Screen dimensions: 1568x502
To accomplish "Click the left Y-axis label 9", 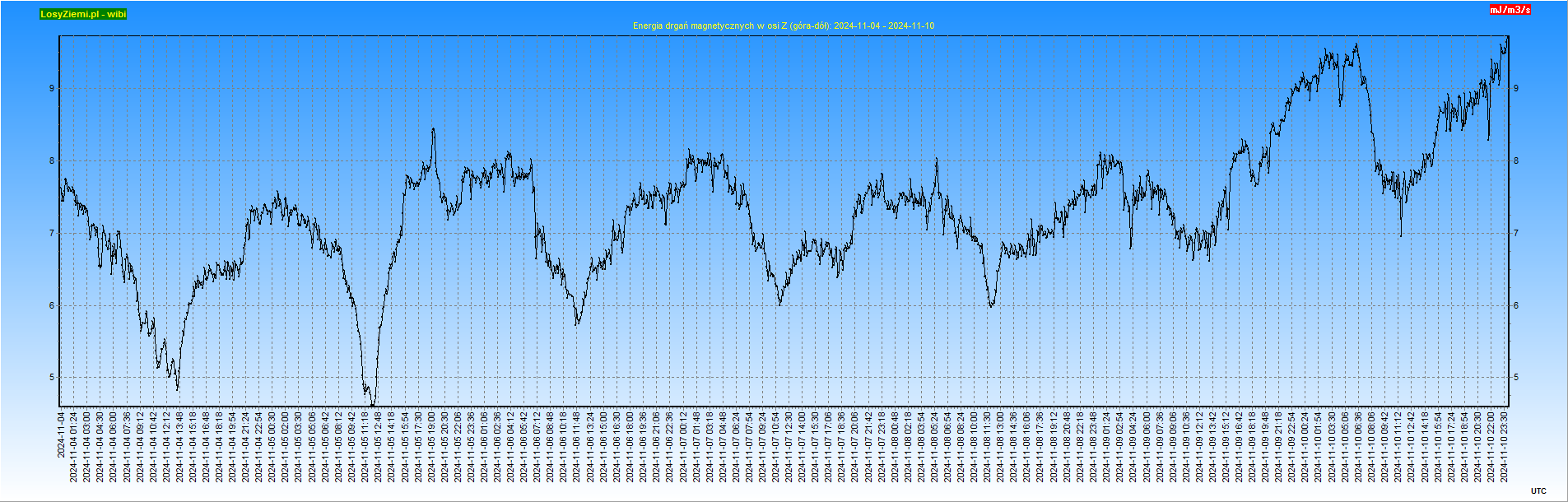I will coord(52,88).
